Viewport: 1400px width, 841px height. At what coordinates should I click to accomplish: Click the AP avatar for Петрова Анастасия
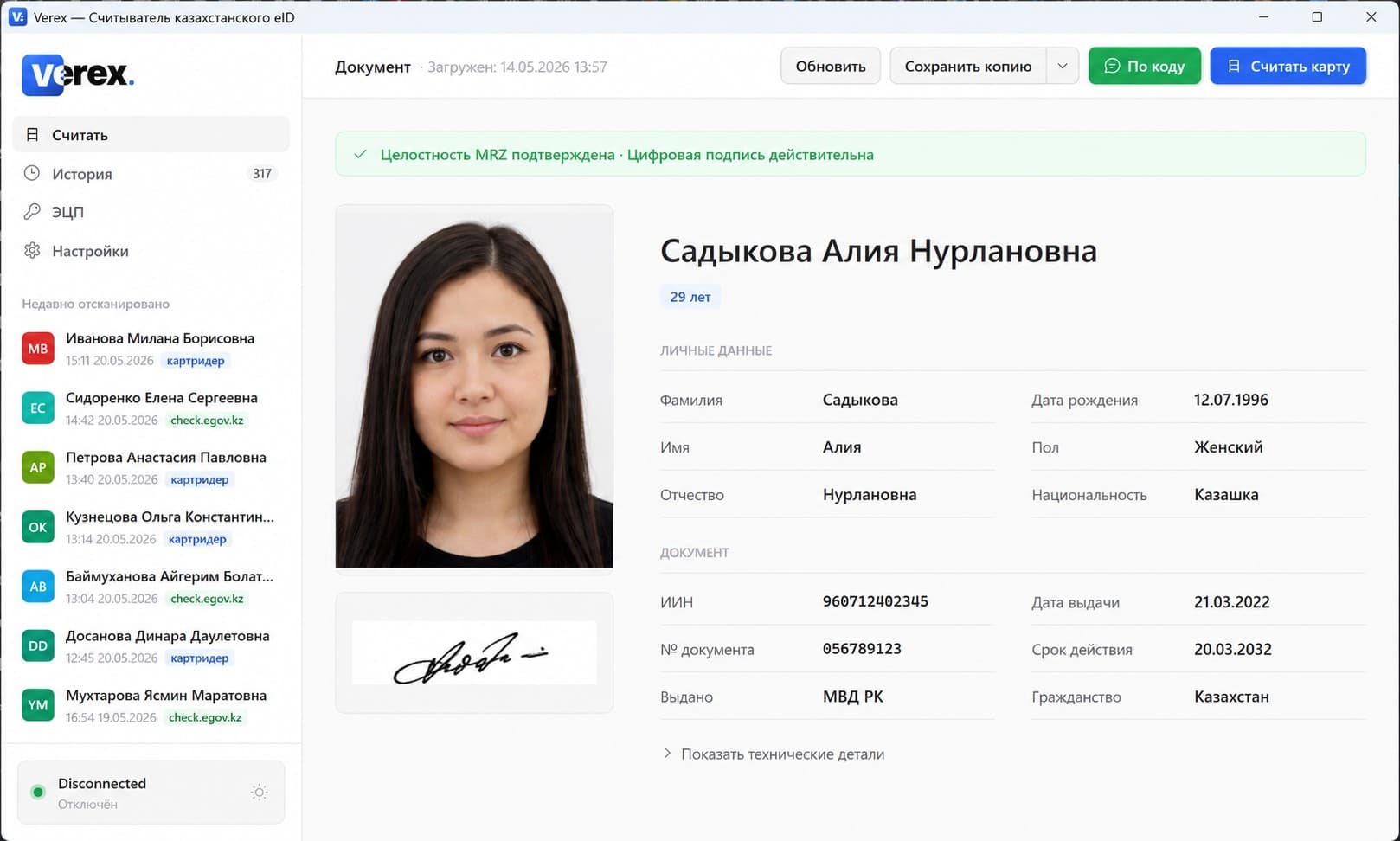[x=38, y=467]
